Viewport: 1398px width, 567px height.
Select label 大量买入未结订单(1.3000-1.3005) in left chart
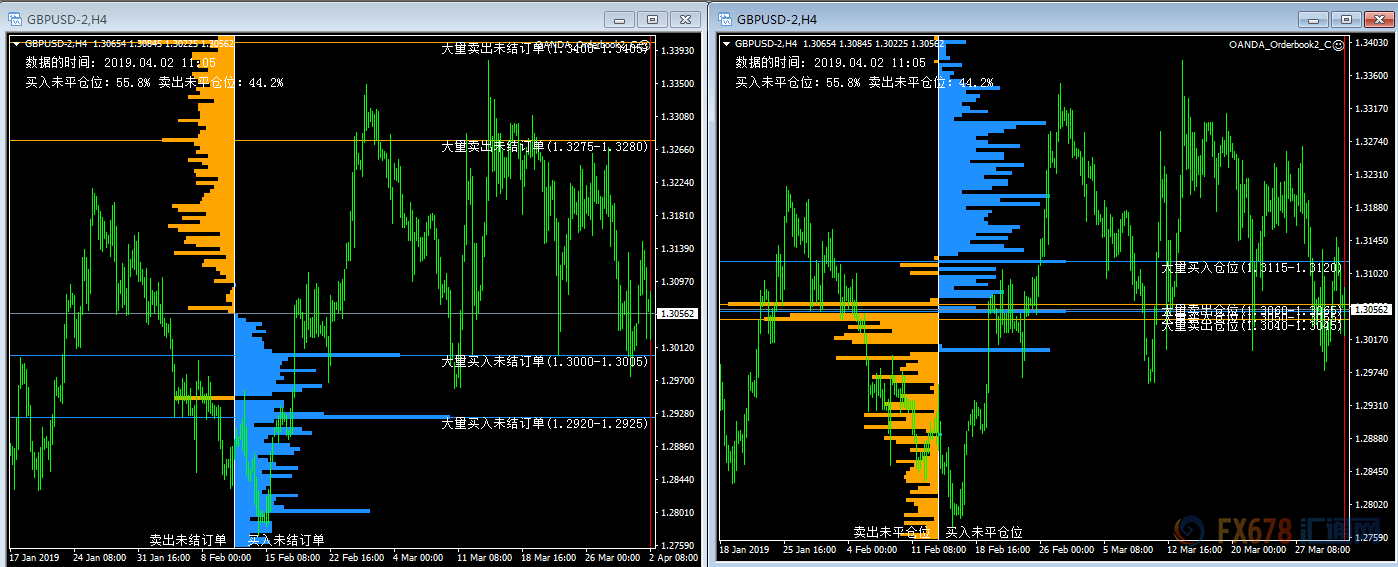click(x=545, y=361)
